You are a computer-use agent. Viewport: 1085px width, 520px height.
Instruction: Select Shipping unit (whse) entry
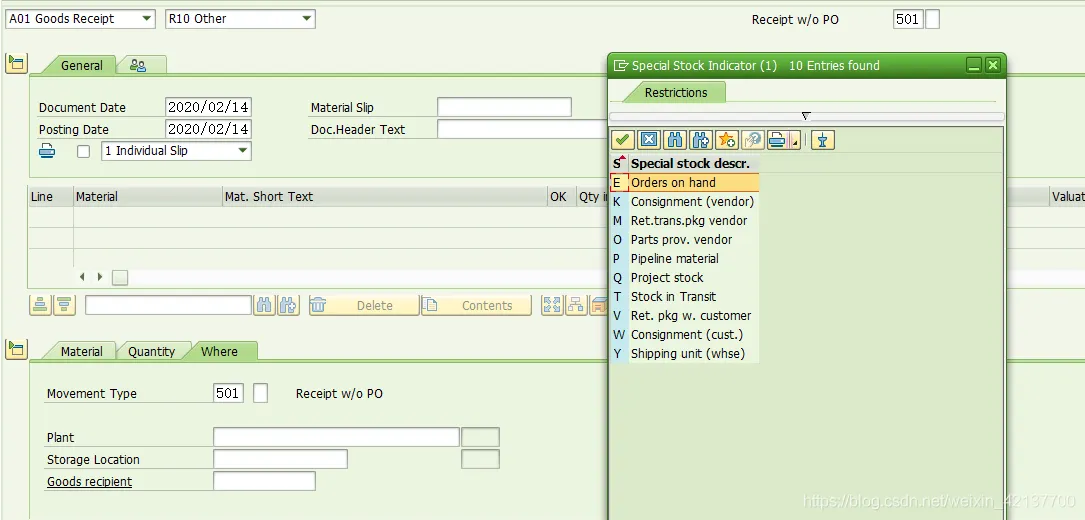684,354
